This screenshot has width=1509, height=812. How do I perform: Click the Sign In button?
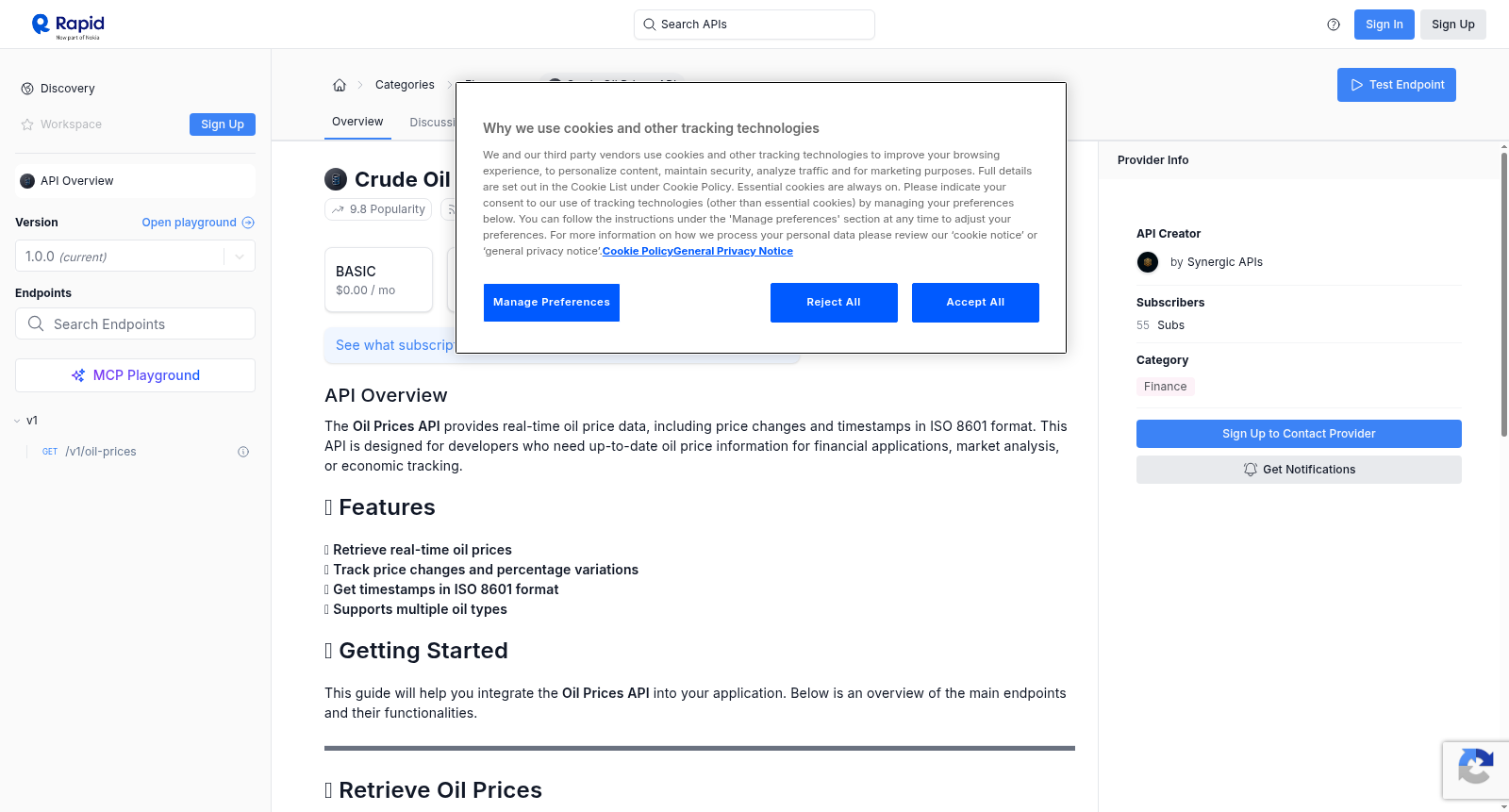pos(1384,25)
